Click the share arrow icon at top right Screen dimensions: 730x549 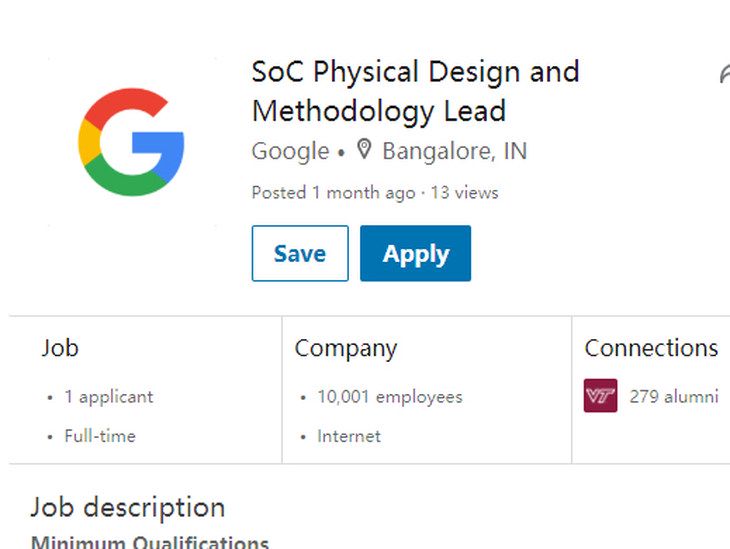tap(724, 75)
